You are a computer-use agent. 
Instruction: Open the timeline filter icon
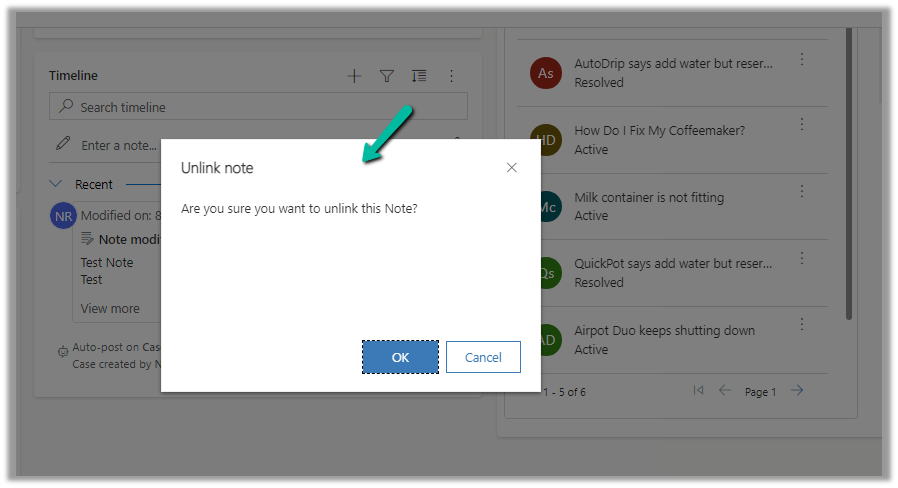387,76
